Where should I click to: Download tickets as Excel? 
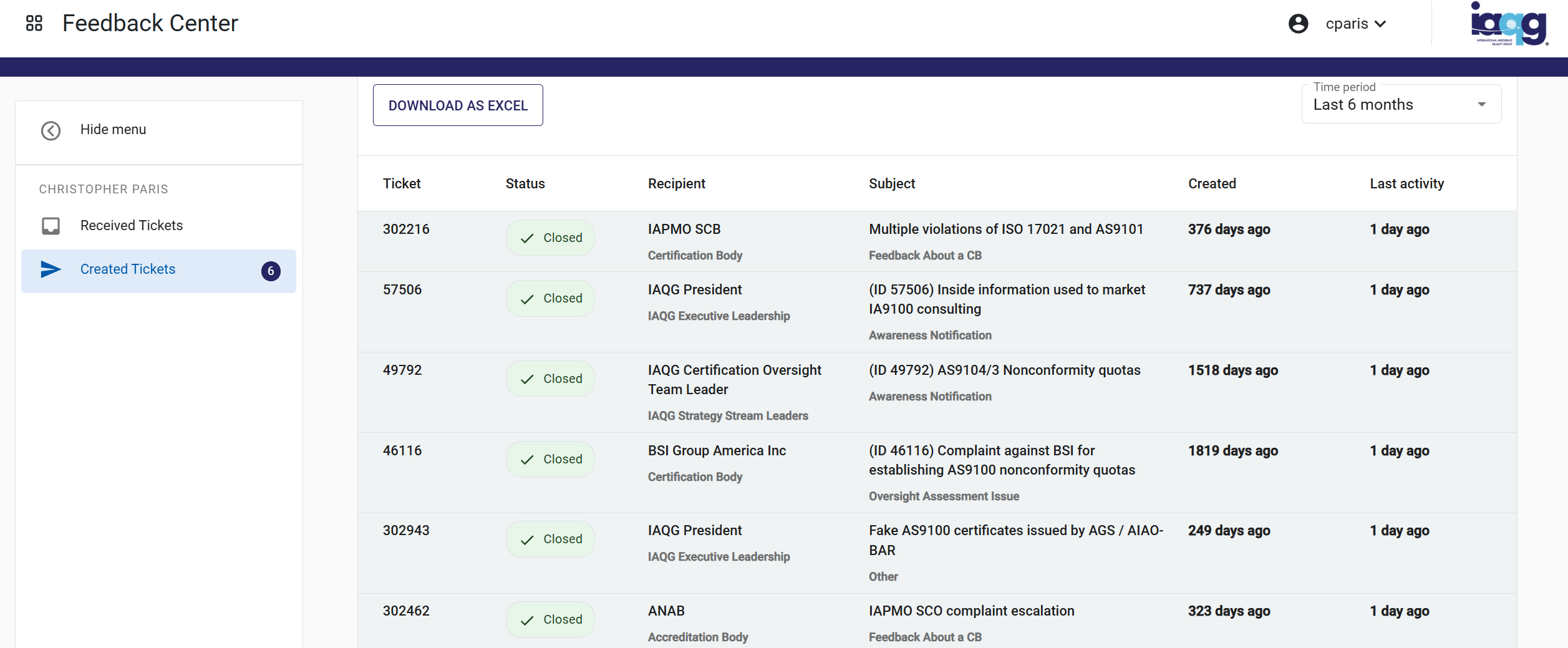click(x=458, y=105)
